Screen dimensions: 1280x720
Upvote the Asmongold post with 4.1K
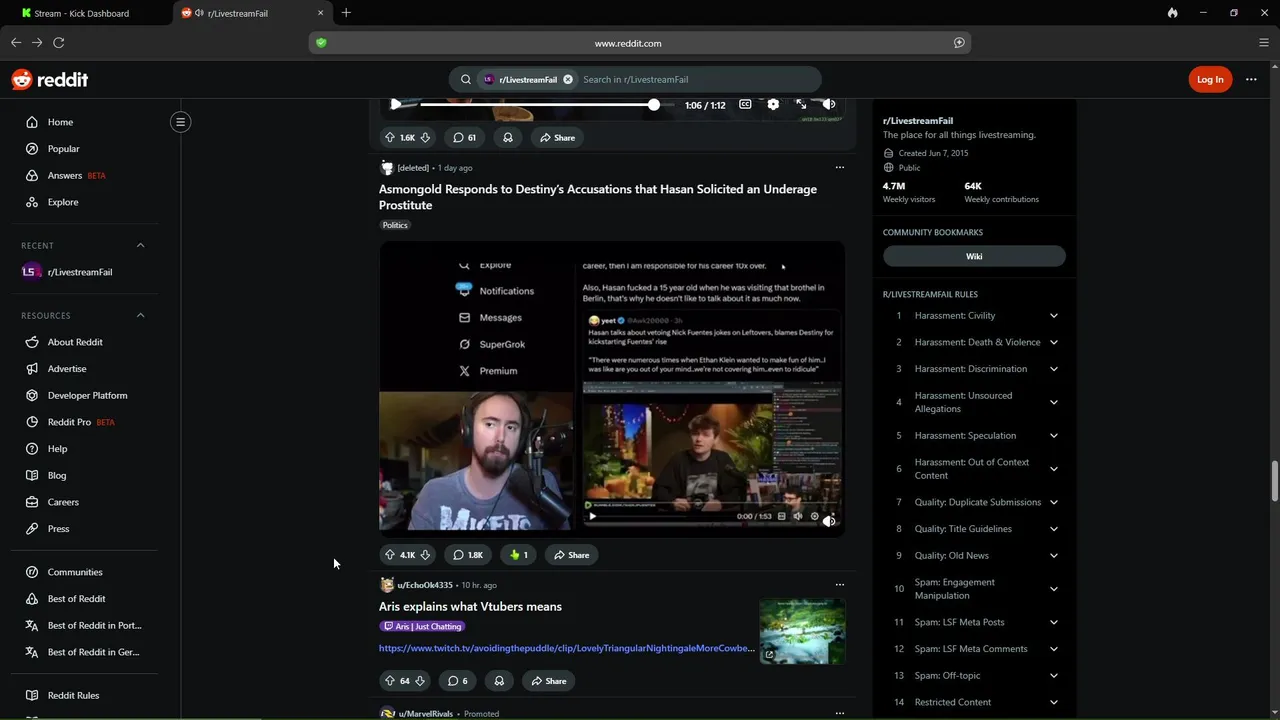pyautogui.click(x=390, y=555)
